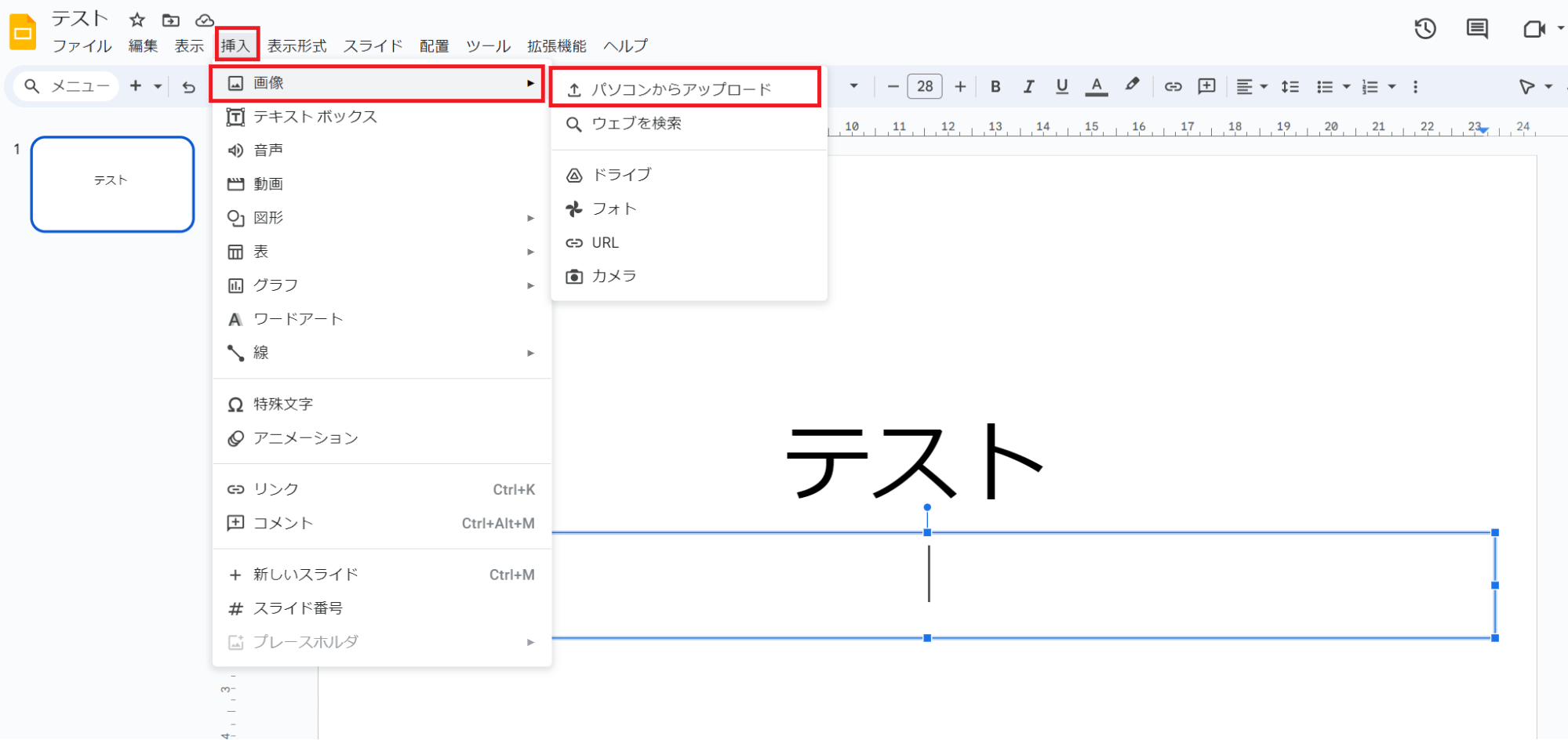Screen dimensions: 1568x740
Task: Choose テキスト ボックス from insert menu
Action: [x=315, y=117]
